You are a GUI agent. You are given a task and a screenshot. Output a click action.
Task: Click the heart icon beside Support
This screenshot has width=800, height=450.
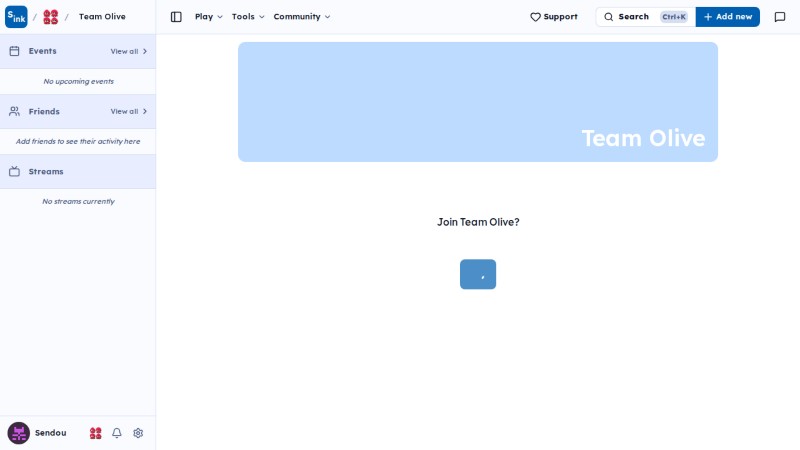(x=535, y=17)
